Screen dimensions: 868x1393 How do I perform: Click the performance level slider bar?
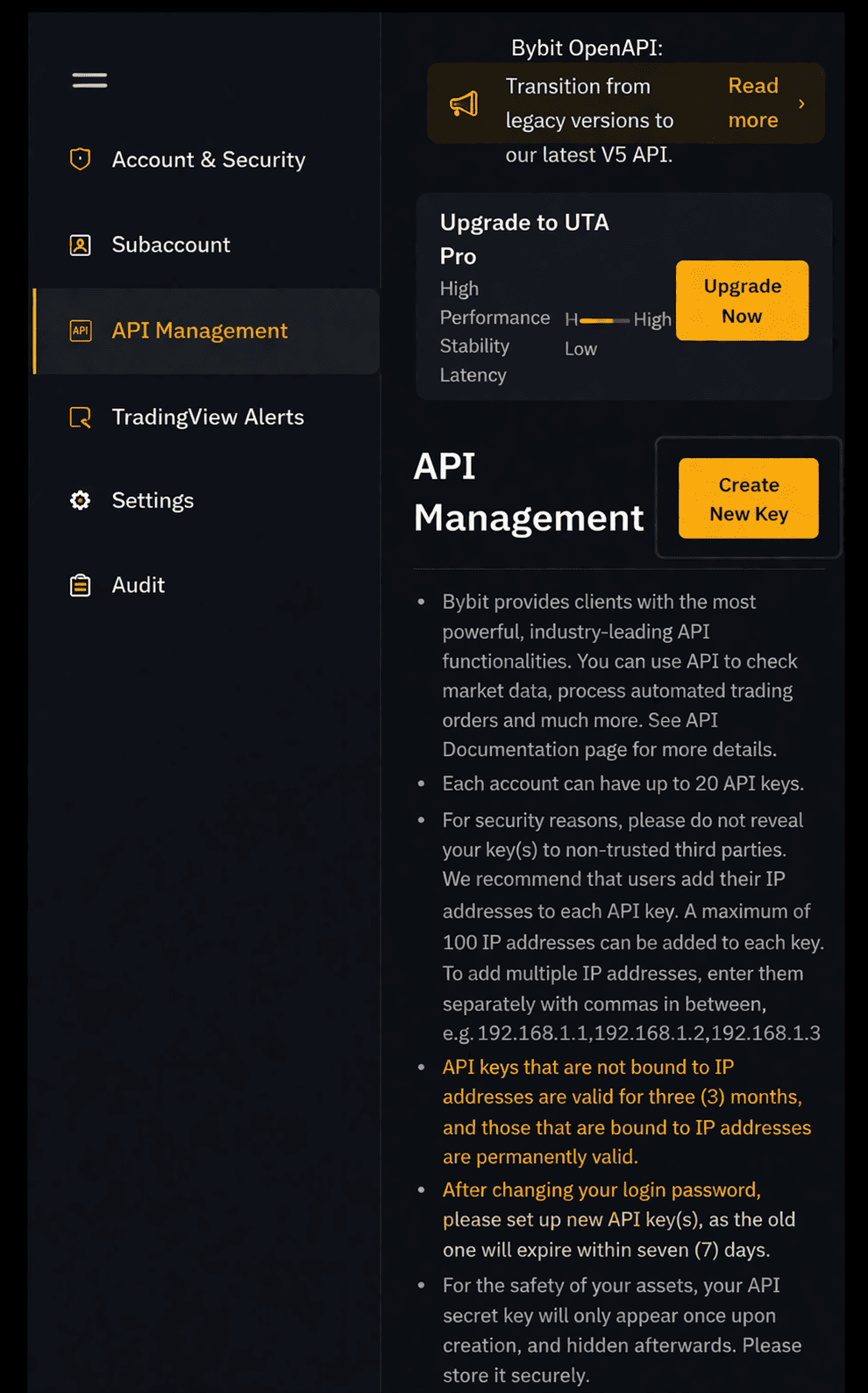click(604, 320)
